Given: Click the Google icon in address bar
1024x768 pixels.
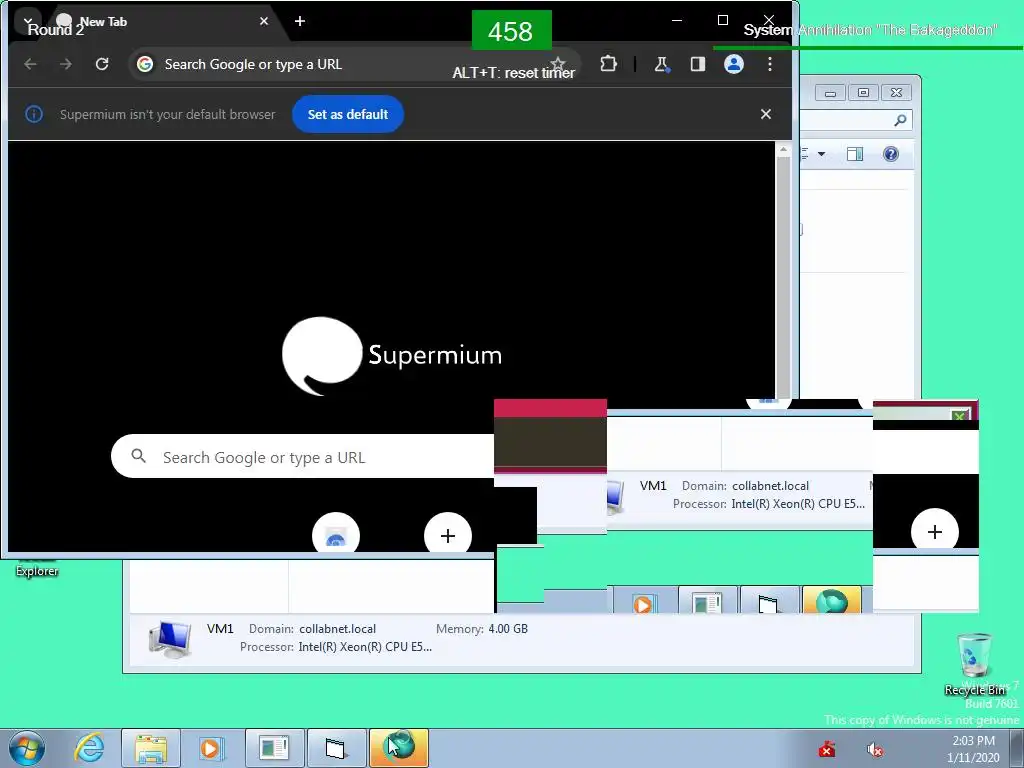Looking at the screenshot, I should point(145,64).
